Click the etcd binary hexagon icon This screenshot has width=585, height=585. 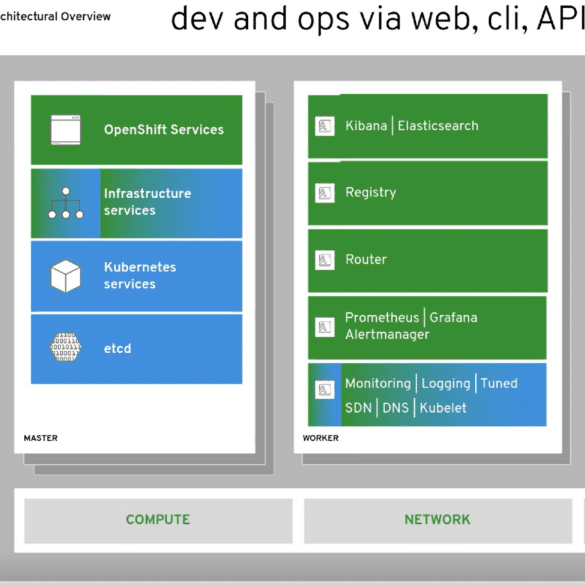(66, 347)
